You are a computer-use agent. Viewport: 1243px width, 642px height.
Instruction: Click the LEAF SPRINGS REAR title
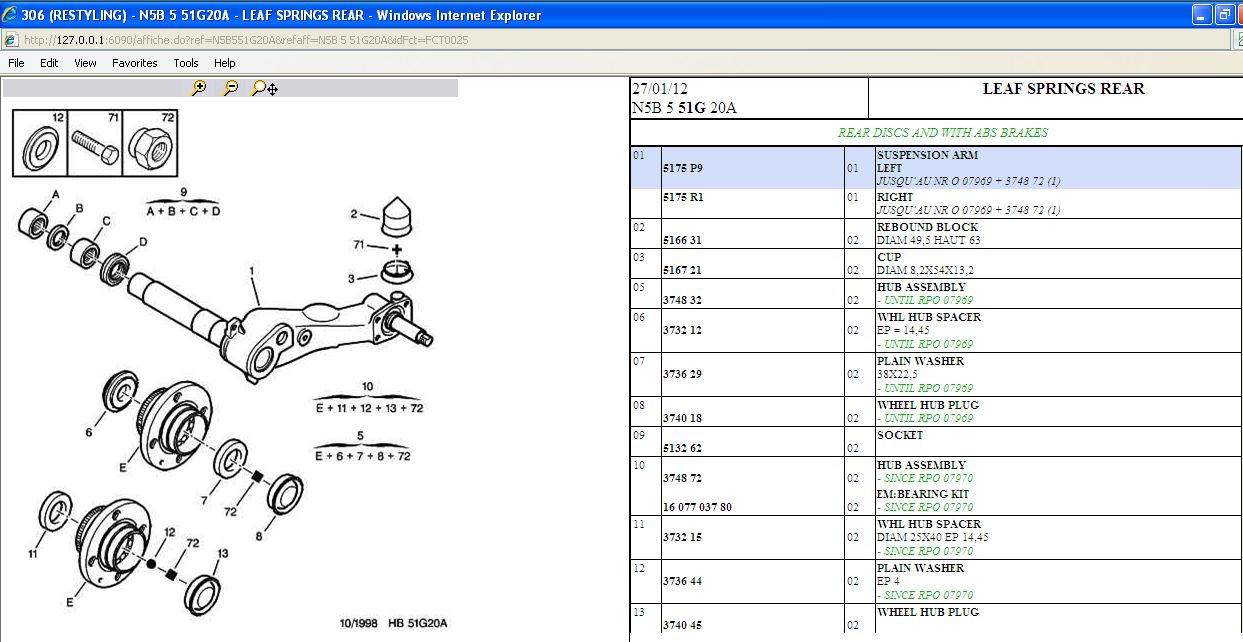[x=1064, y=88]
